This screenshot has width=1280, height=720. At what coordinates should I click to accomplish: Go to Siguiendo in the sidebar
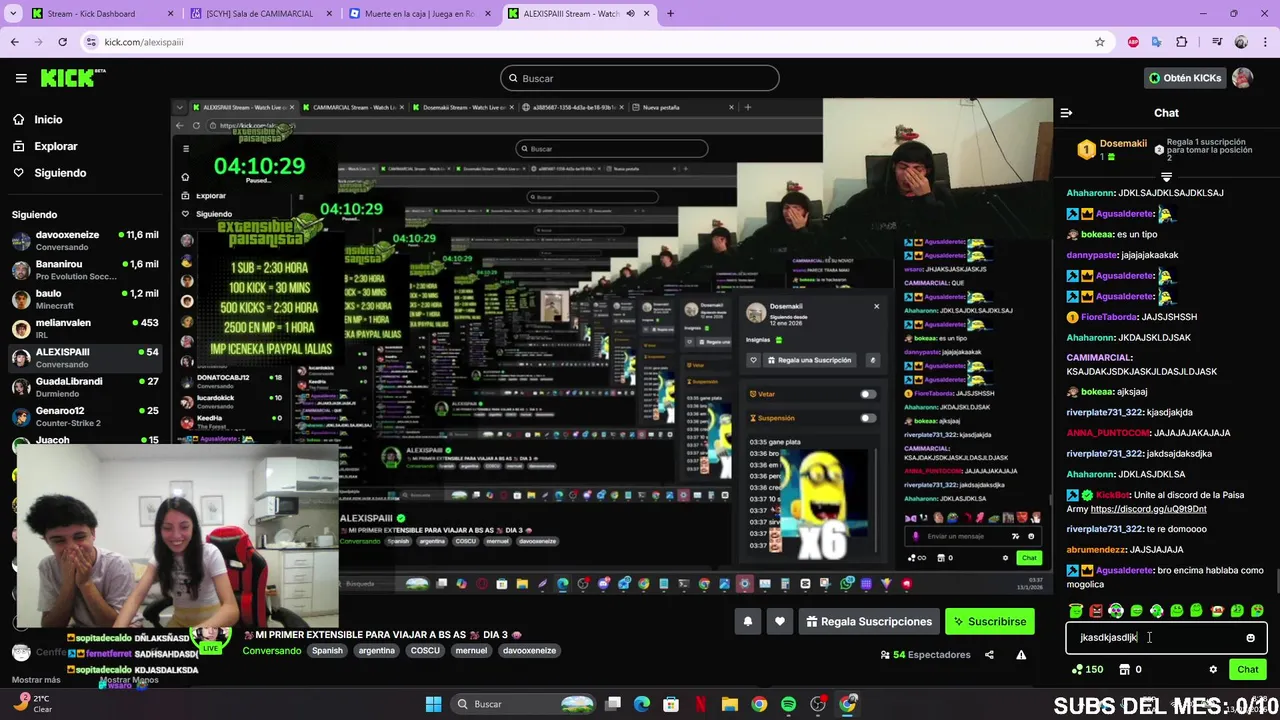49,173
